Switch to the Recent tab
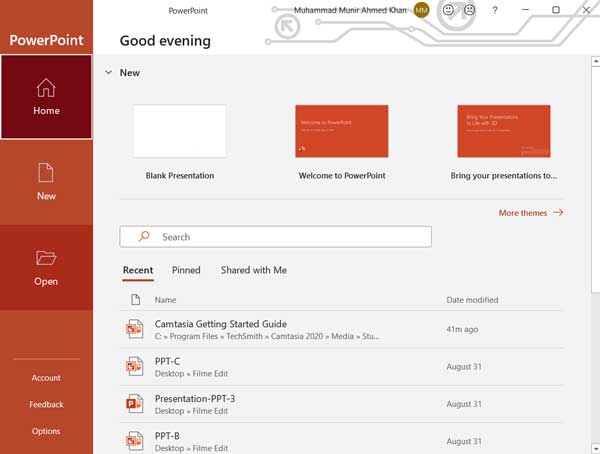The height and width of the screenshot is (454, 600). (x=138, y=270)
